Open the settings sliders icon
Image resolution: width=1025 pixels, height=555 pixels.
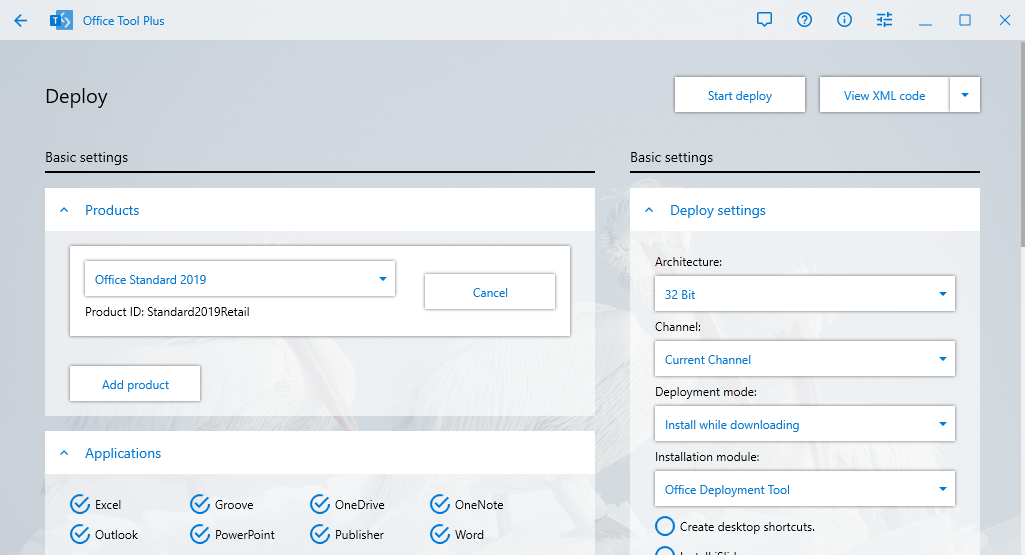(884, 20)
